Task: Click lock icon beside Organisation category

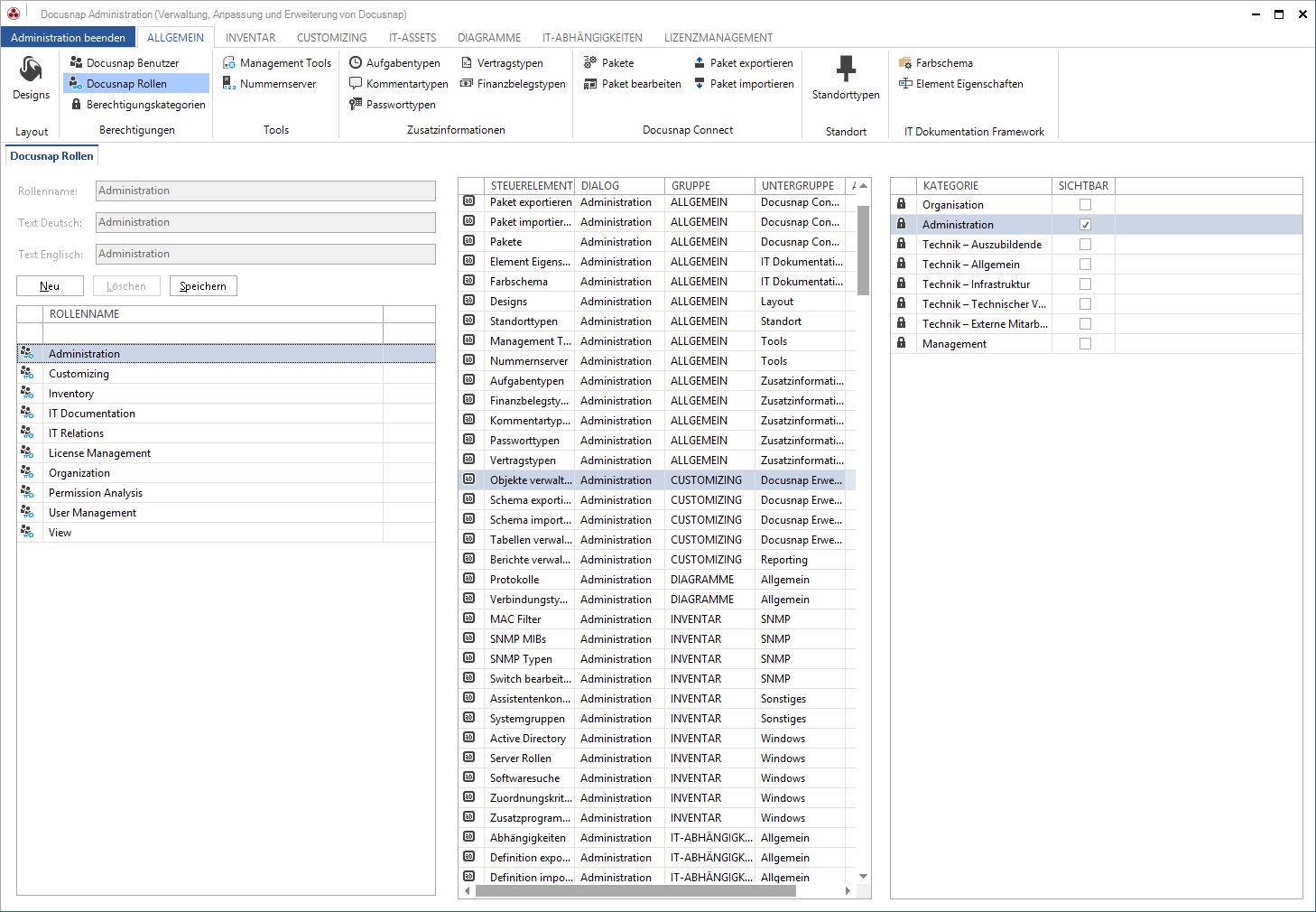Action: [x=901, y=204]
